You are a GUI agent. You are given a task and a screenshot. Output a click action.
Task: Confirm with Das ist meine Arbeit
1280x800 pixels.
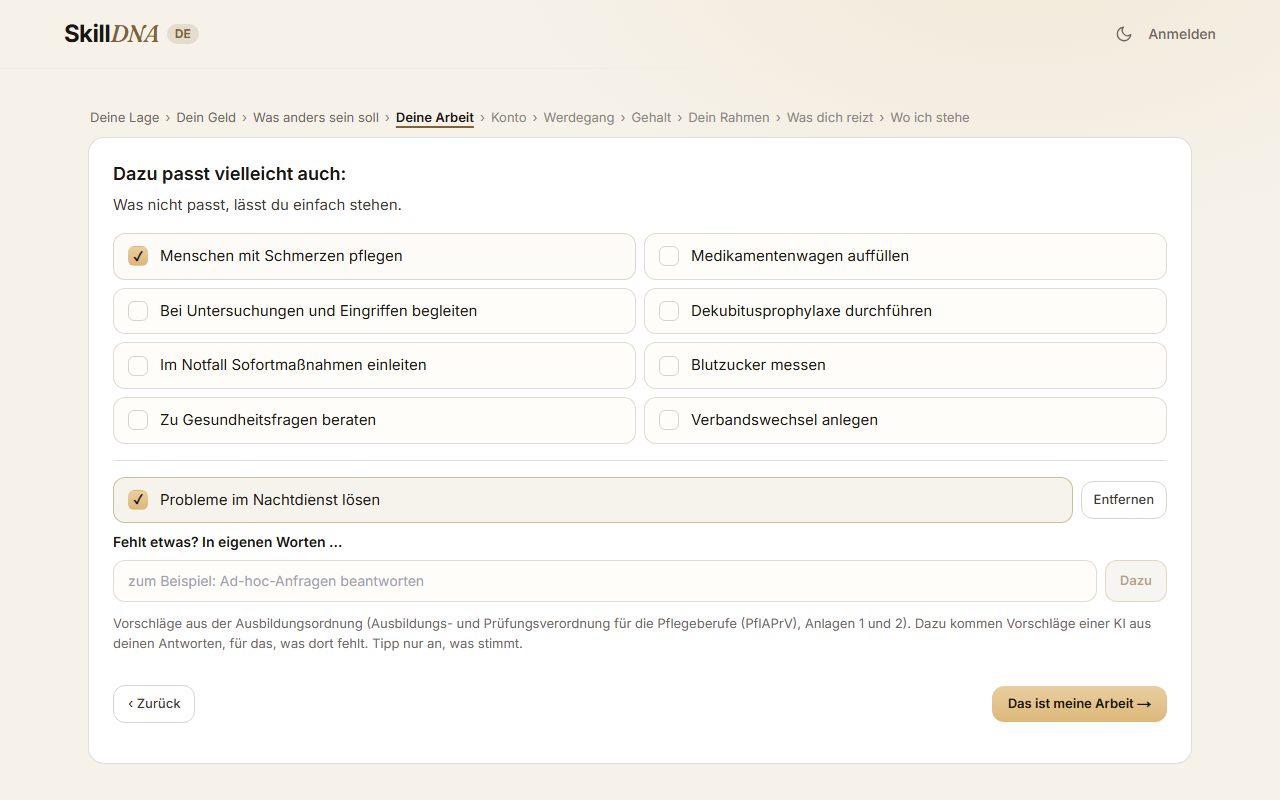[1079, 704]
